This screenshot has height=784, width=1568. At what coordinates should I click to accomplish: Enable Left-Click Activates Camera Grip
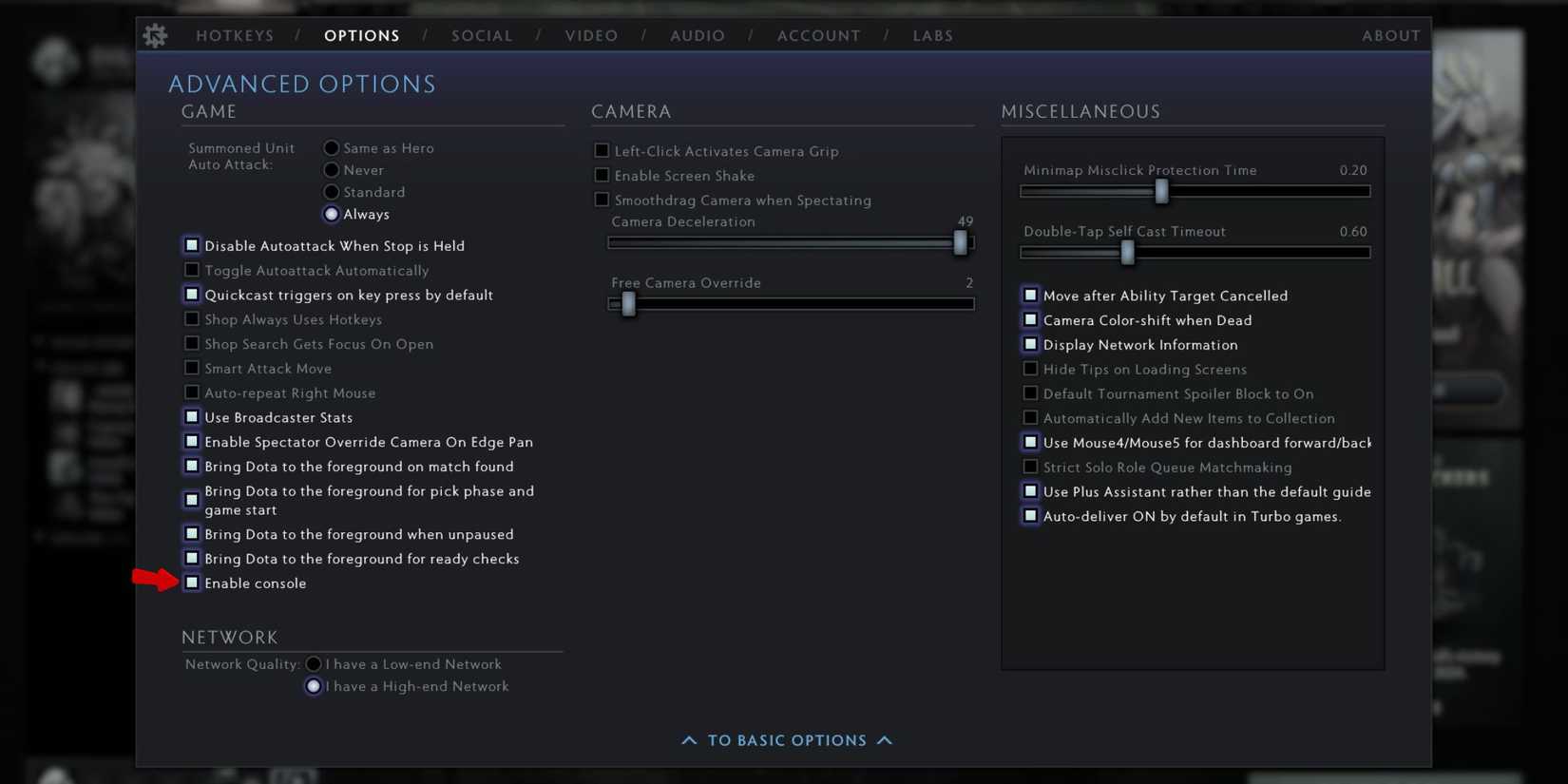coord(602,151)
